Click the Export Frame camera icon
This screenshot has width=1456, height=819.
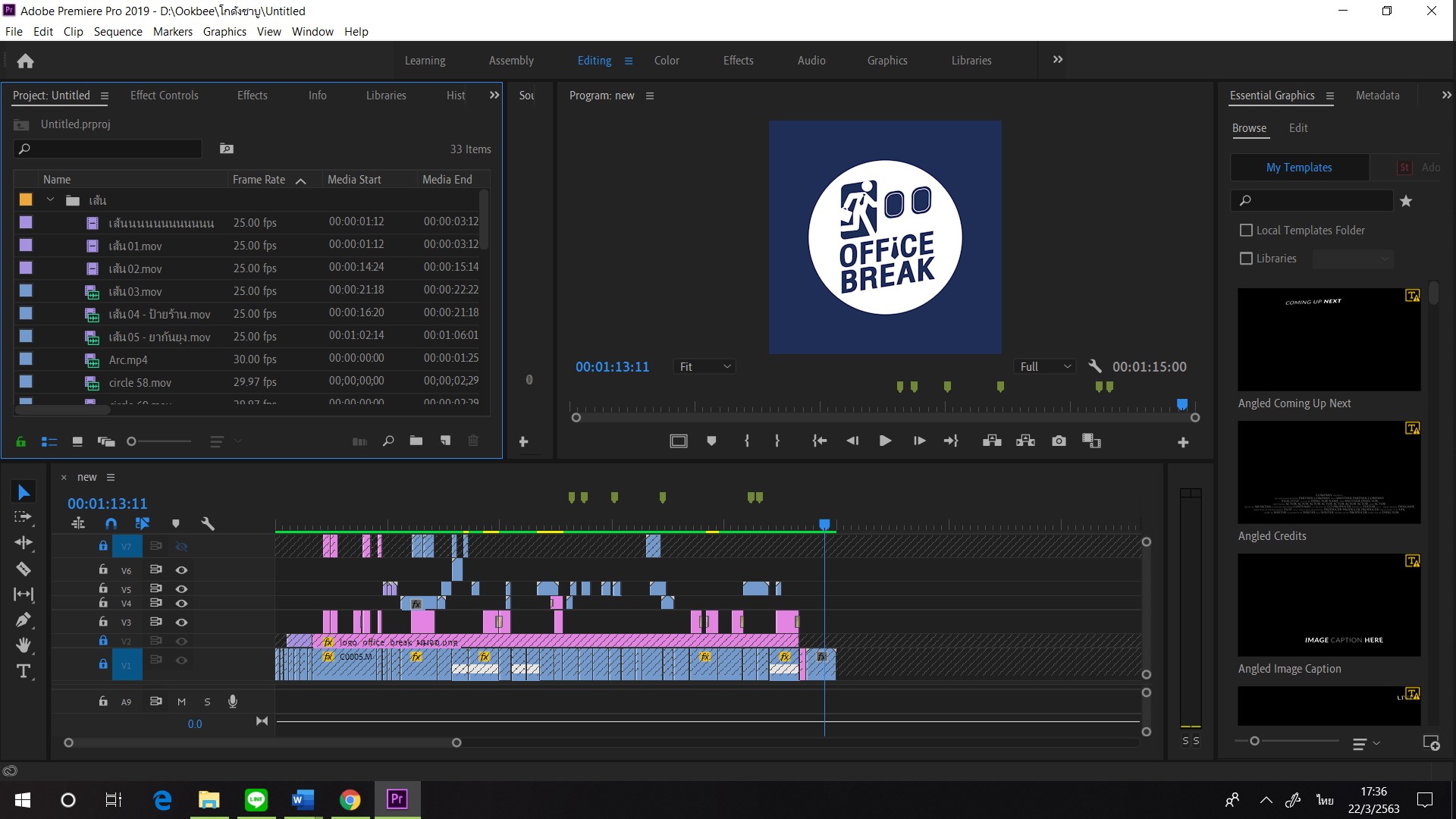point(1059,441)
